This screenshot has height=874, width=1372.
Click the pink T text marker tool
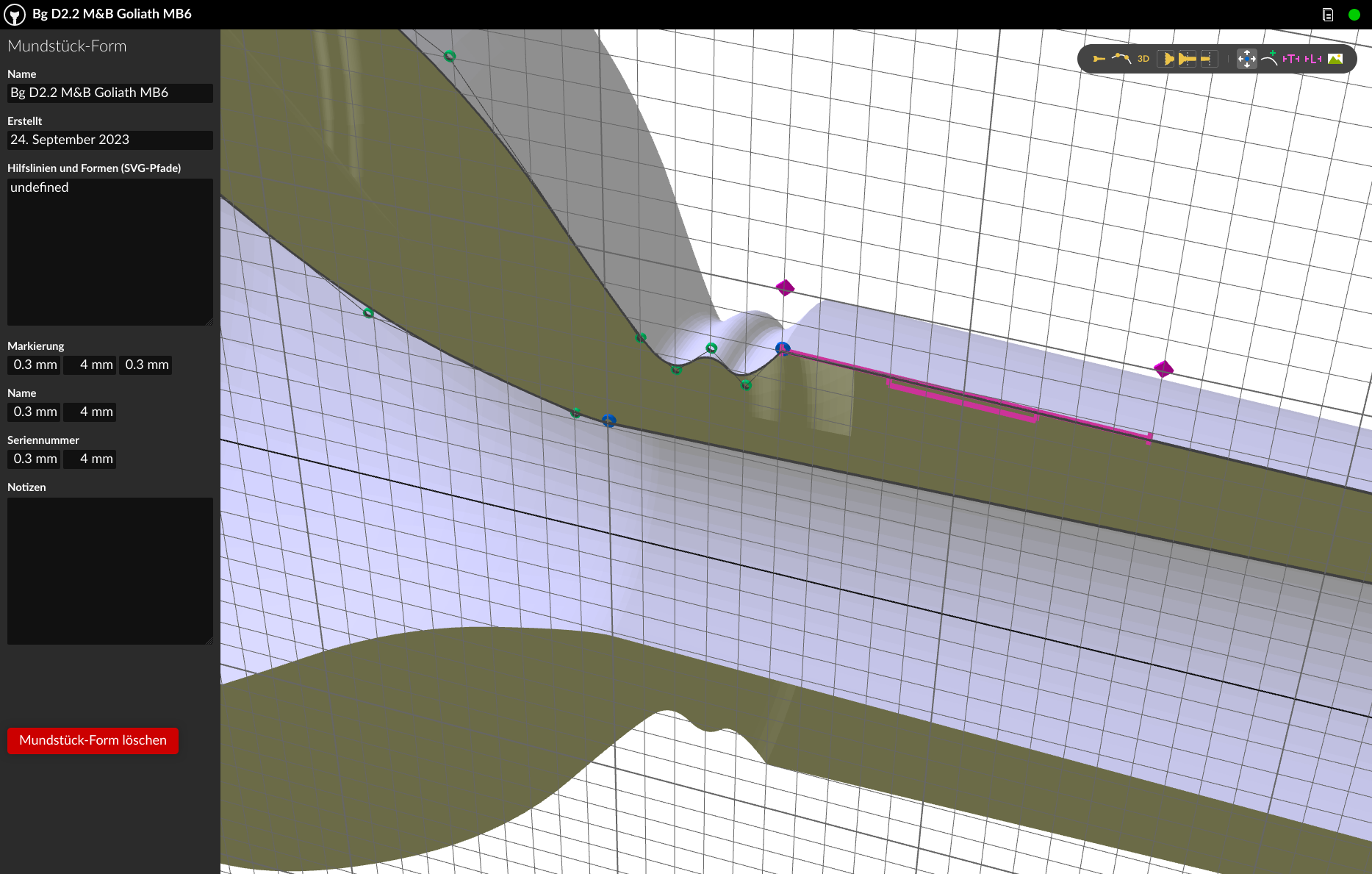[x=1291, y=59]
